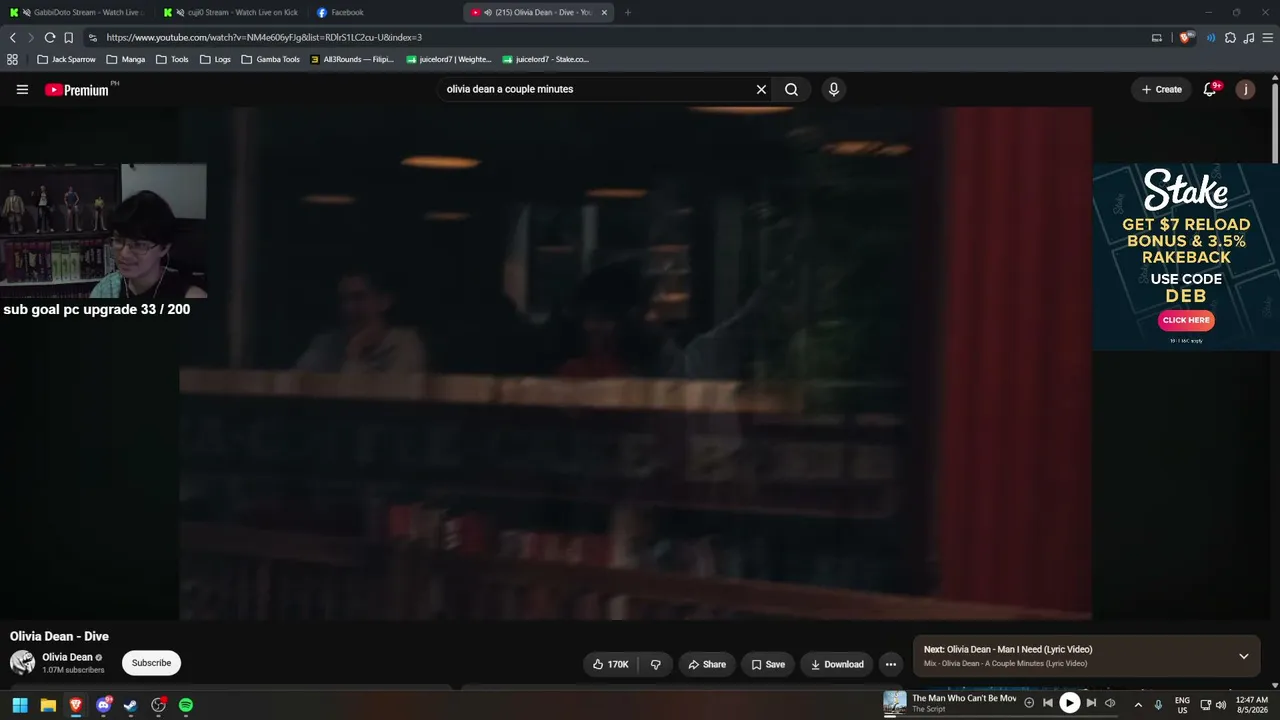The width and height of the screenshot is (1280, 720).
Task: Like the Olivia Dean Dive video
Action: point(610,664)
